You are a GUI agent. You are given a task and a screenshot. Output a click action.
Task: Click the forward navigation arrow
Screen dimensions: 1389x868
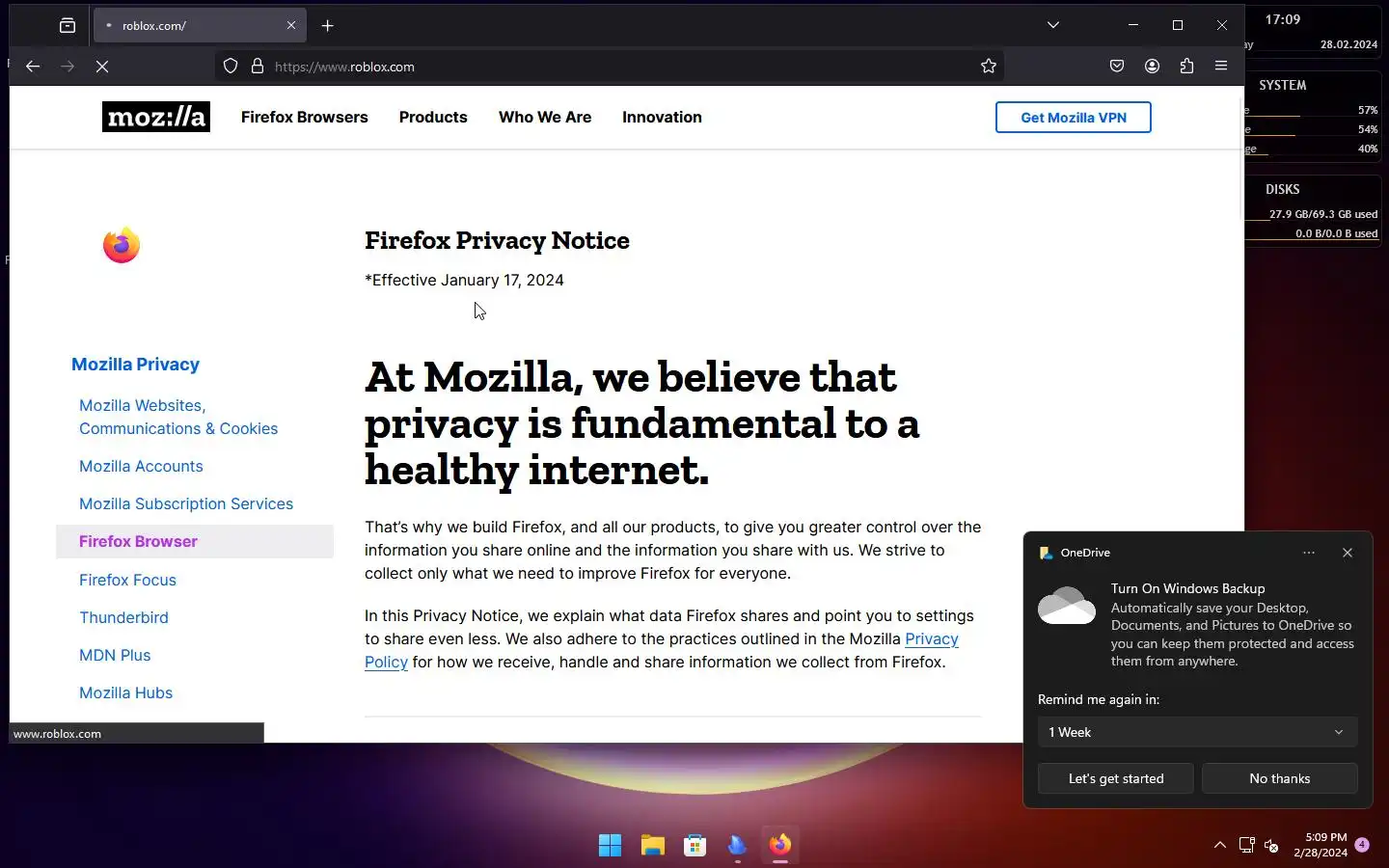(68, 67)
